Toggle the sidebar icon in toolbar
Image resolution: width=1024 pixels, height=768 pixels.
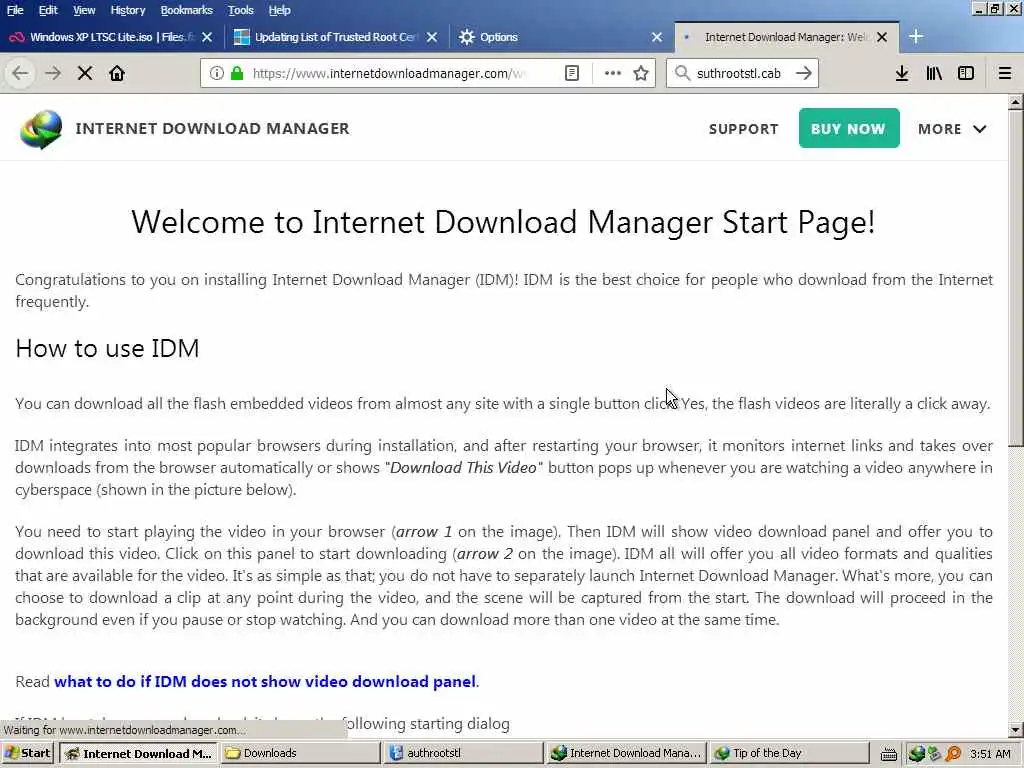pyautogui.click(x=966, y=73)
